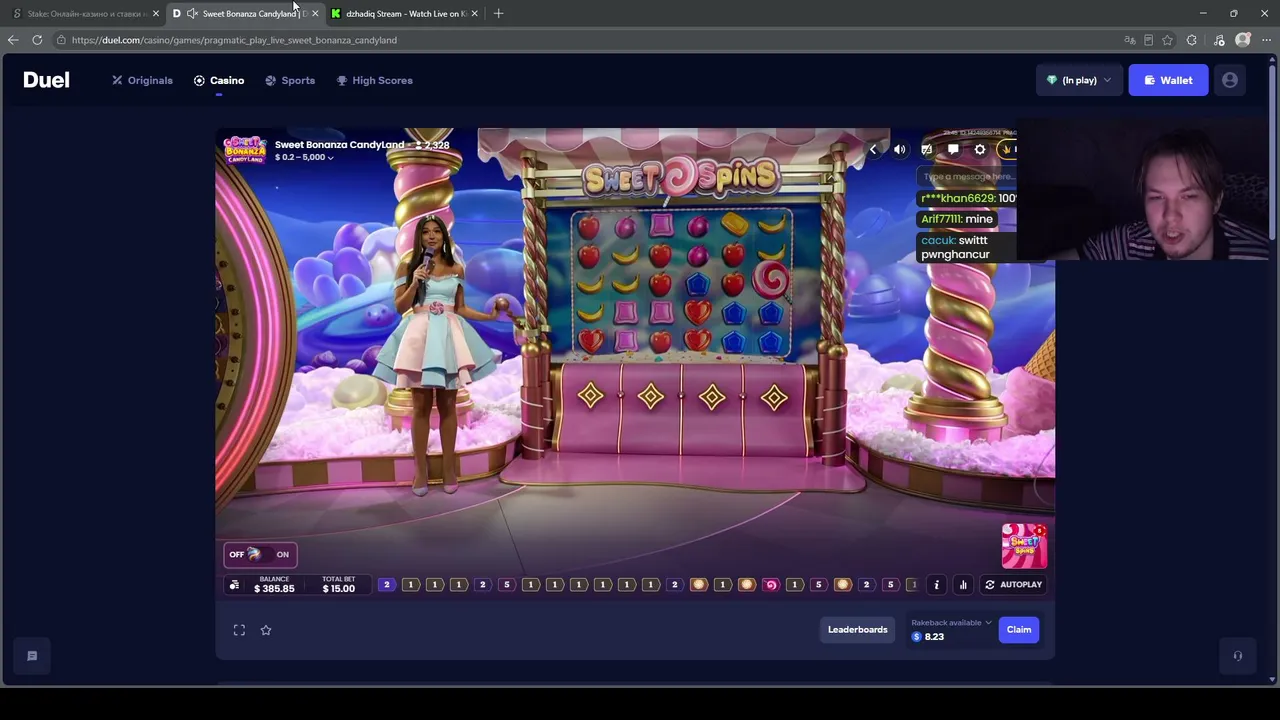Open the chat icon at bottom left
The height and width of the screenshot is (720, 1280).
[32, 656]
